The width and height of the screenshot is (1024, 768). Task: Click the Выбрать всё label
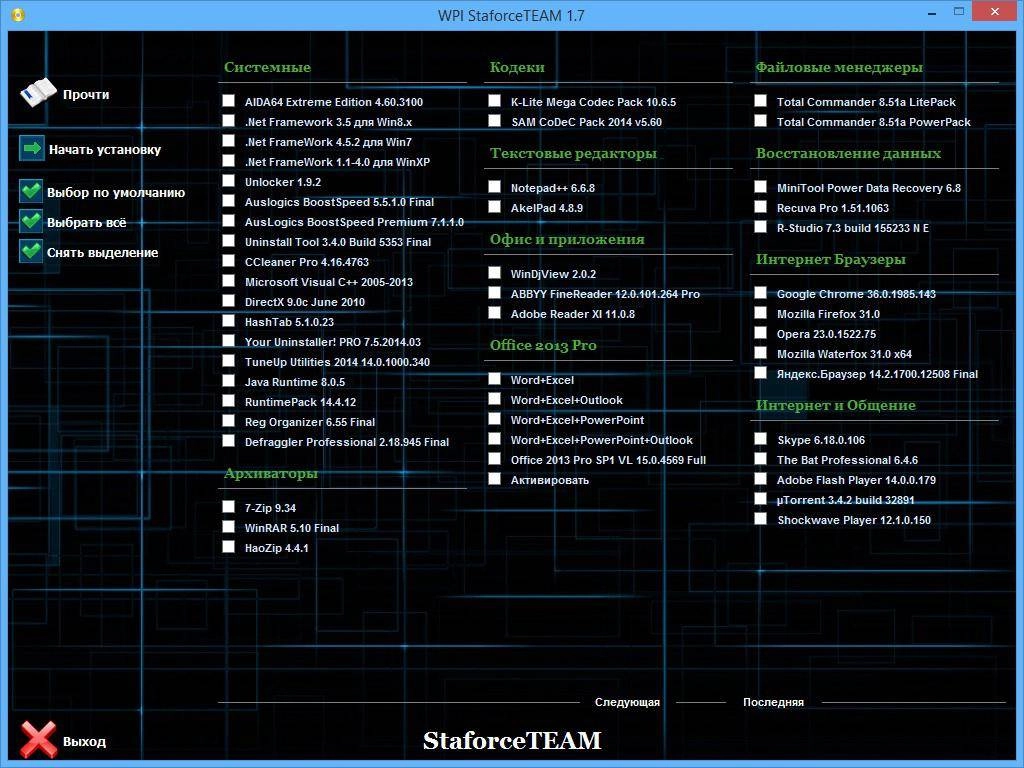click(x=86, y=223)
